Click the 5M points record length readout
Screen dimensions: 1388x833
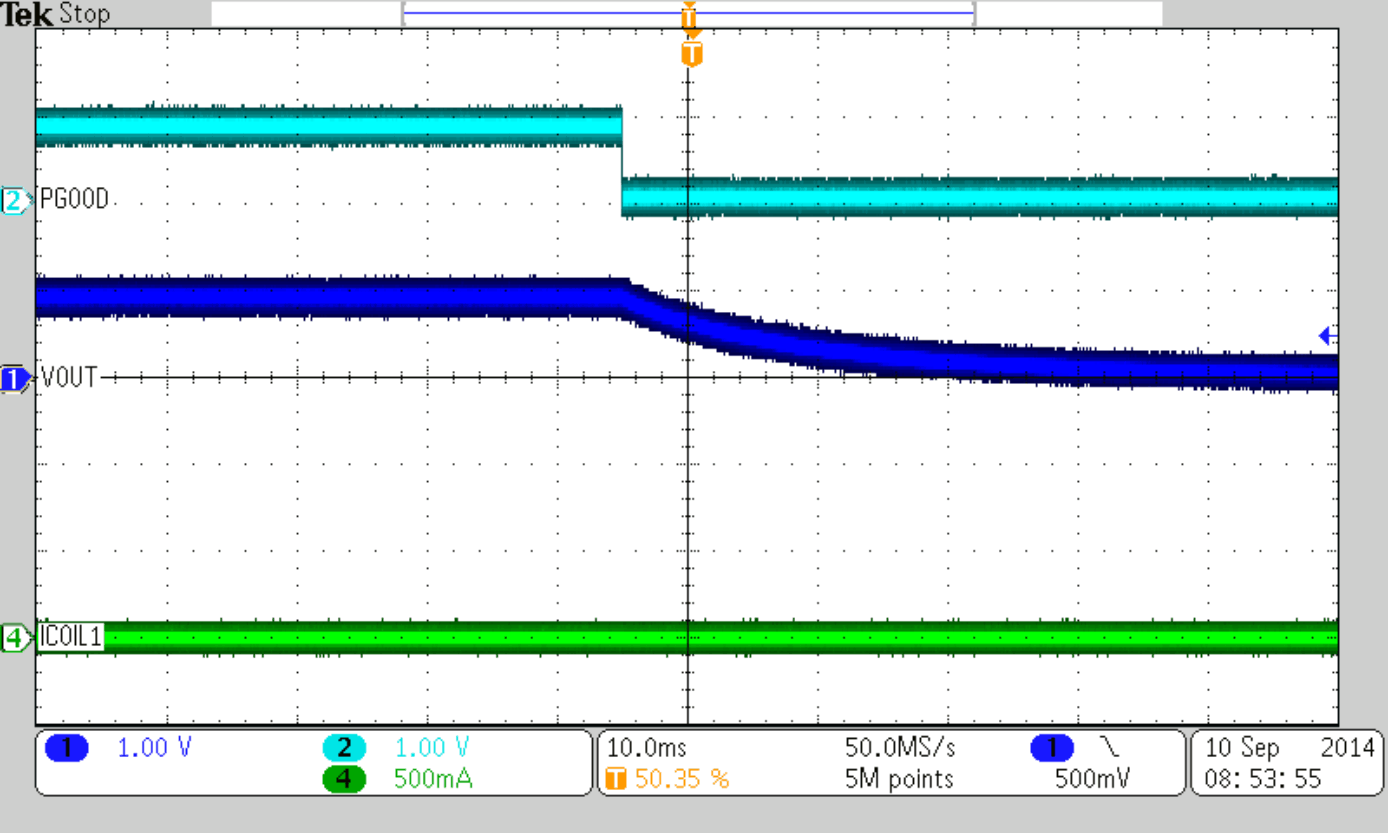click(899, 779)
